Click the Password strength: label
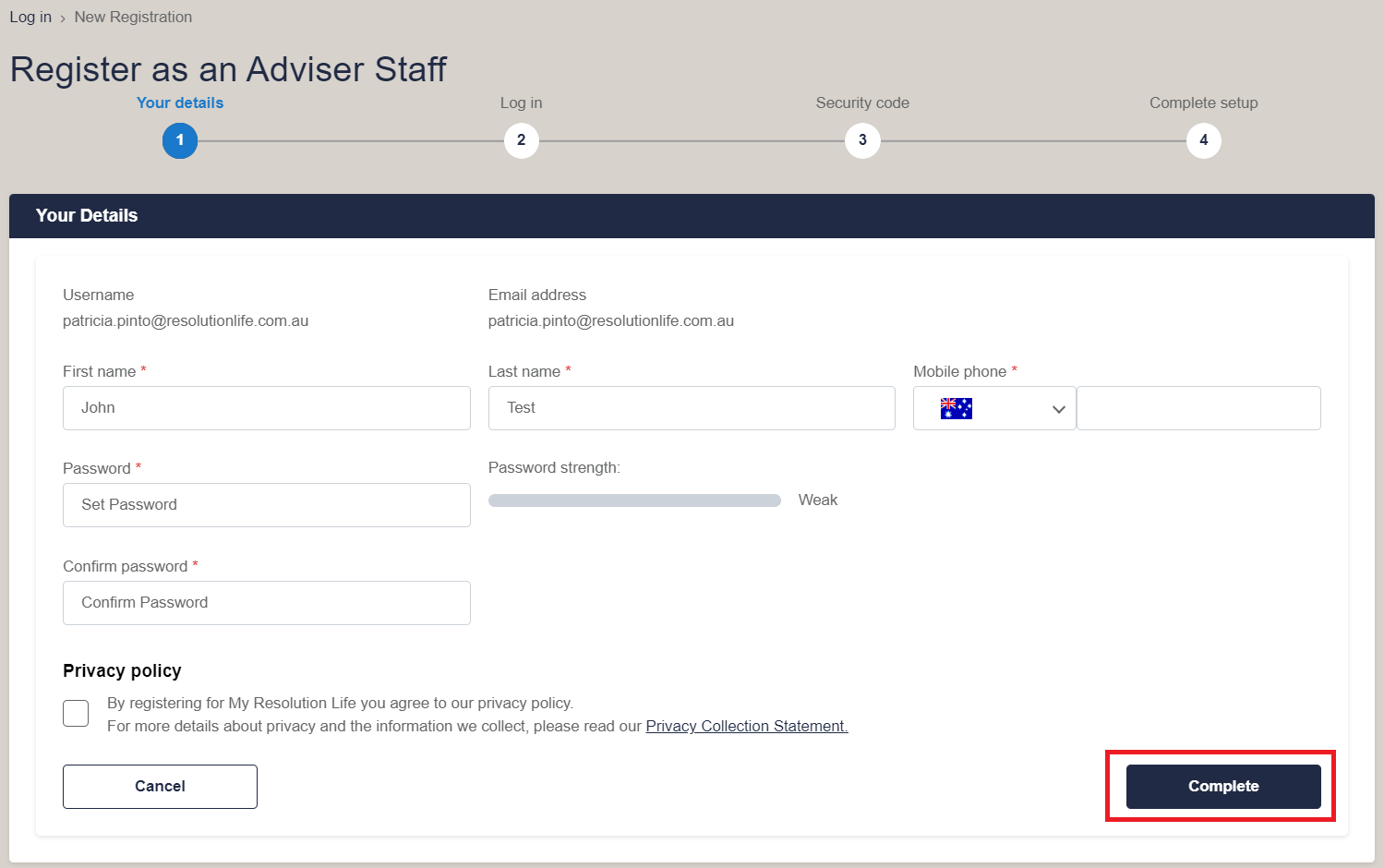1384x868 pixels. [x=554, y=467]
